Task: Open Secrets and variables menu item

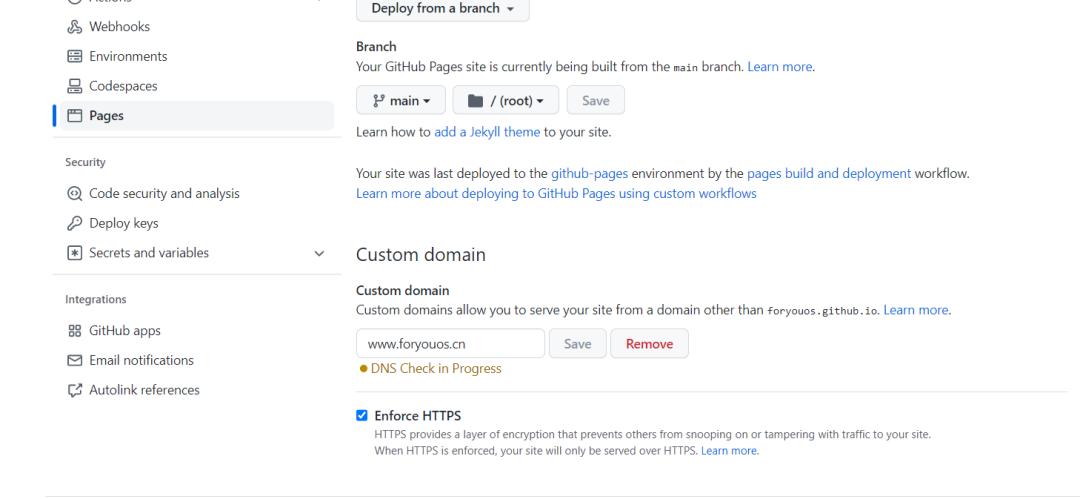Action: point(149,253)
